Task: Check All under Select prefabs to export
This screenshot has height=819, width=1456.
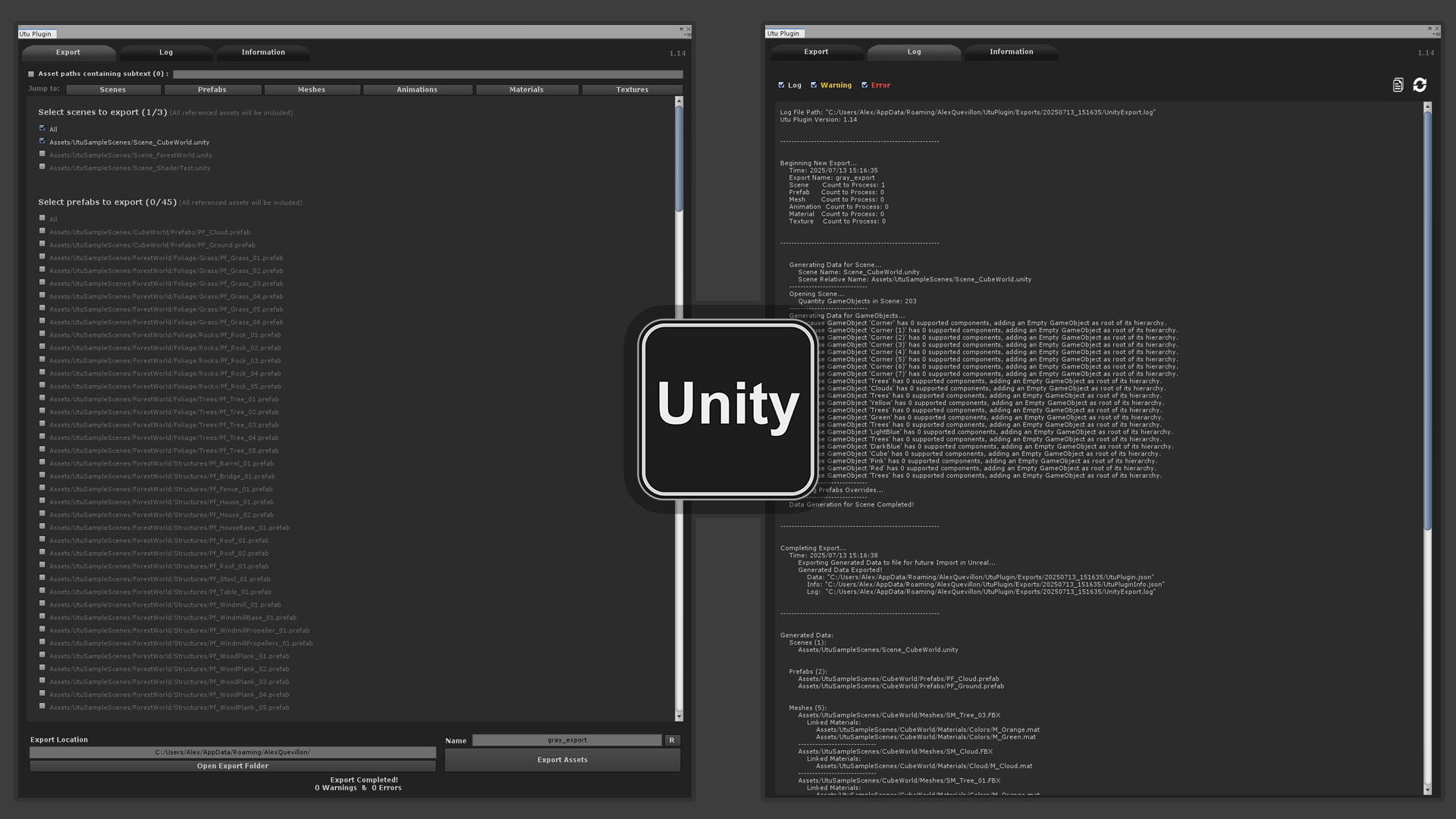Action: 42,218
